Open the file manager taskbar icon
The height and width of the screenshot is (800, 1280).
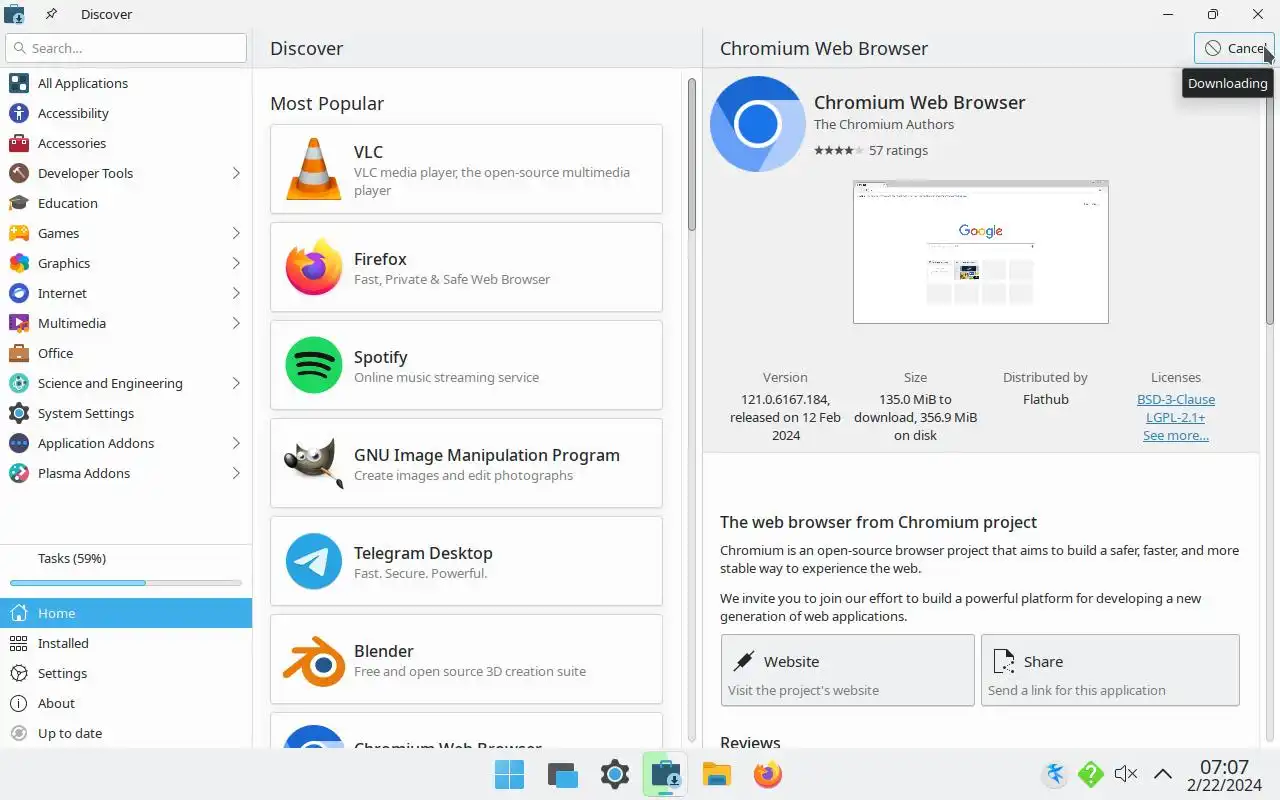pyautogui.click(x=717, y=774)
